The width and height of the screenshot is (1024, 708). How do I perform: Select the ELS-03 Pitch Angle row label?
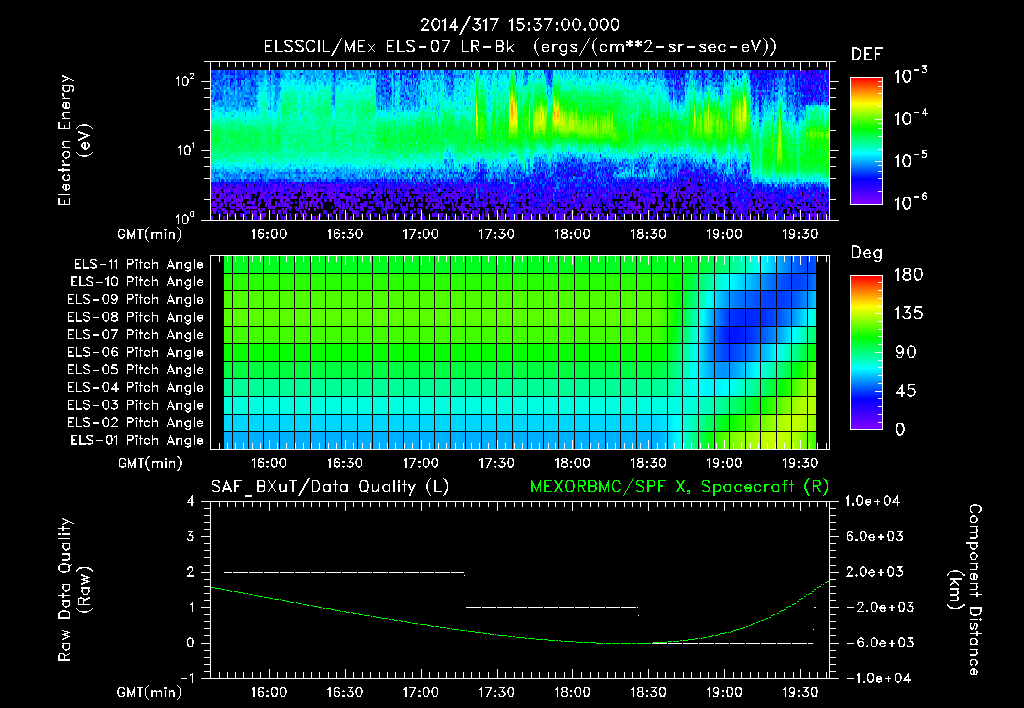[136, 405]
